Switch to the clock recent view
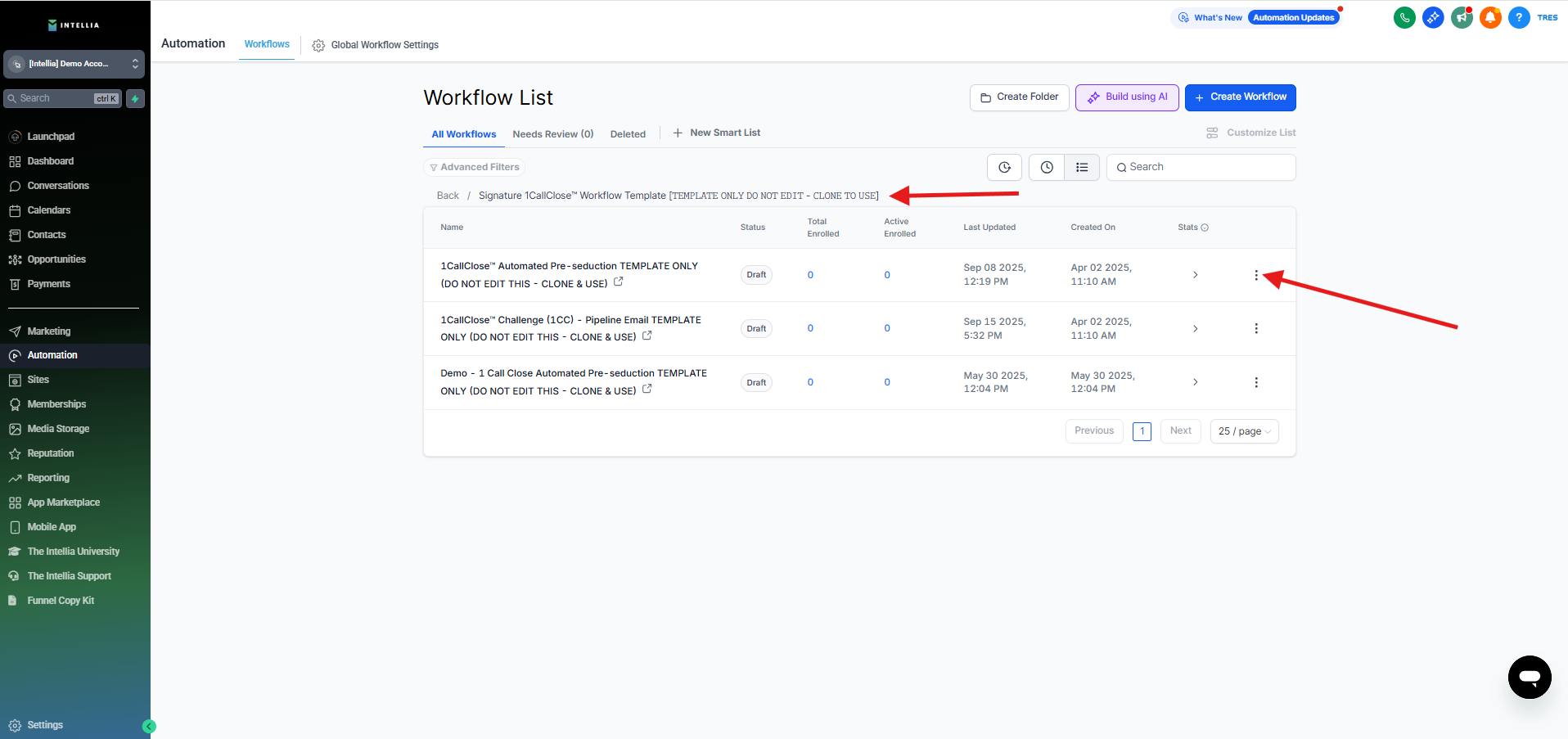Screen dimensions: 1568x739 tap(1047, 167)
